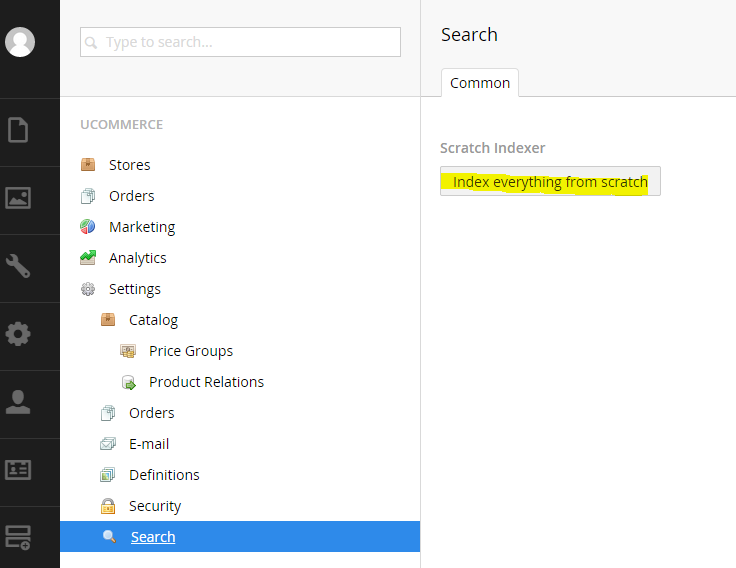Open the Settings section wrench icon
The height and width of the screenshot is (568, 736).
[x=18, y=266]
